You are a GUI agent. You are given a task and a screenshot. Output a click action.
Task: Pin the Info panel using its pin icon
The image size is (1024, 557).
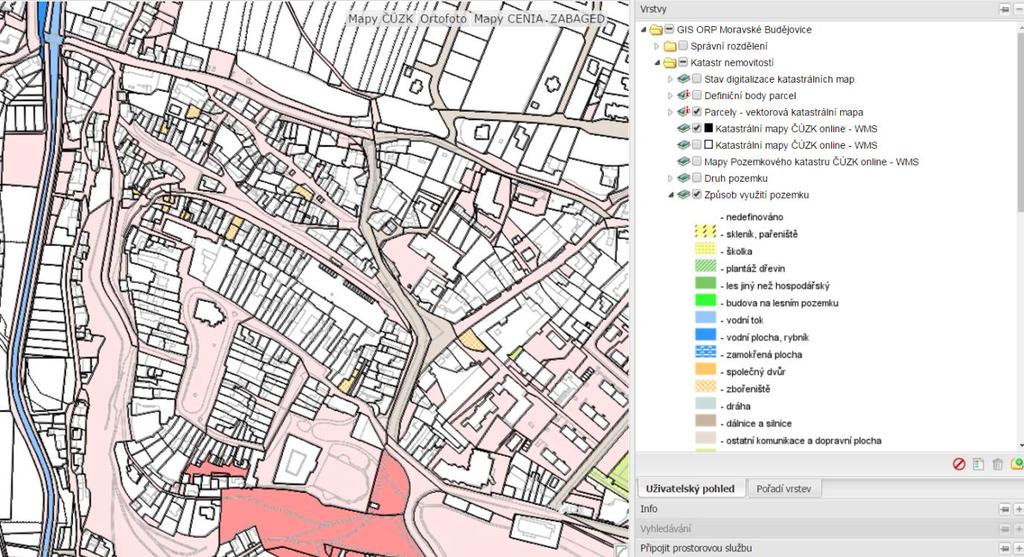coord(1004,509)
